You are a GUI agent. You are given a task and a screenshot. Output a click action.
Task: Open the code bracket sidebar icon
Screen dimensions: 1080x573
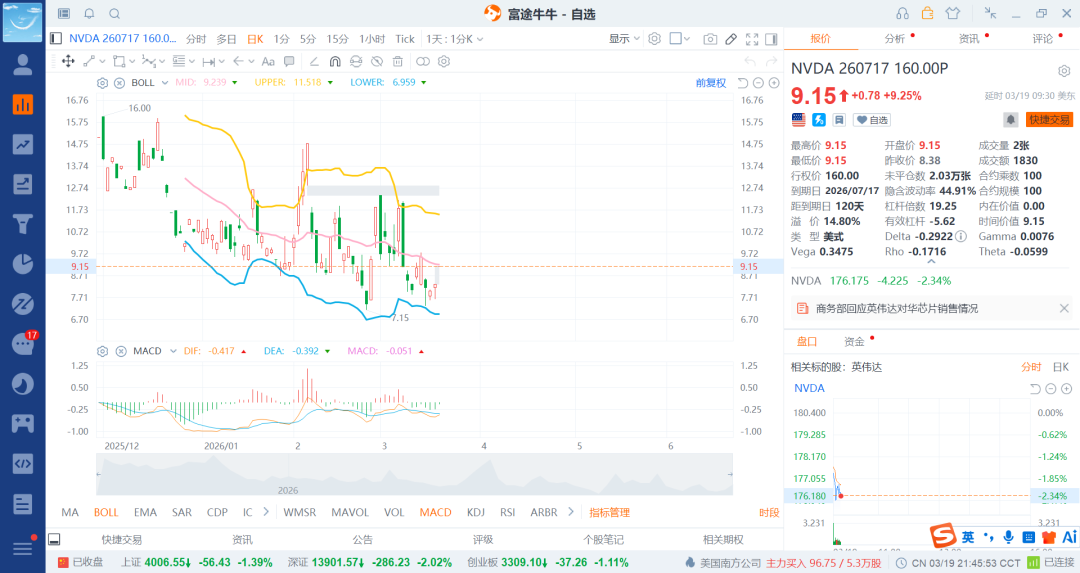(23, 463)
